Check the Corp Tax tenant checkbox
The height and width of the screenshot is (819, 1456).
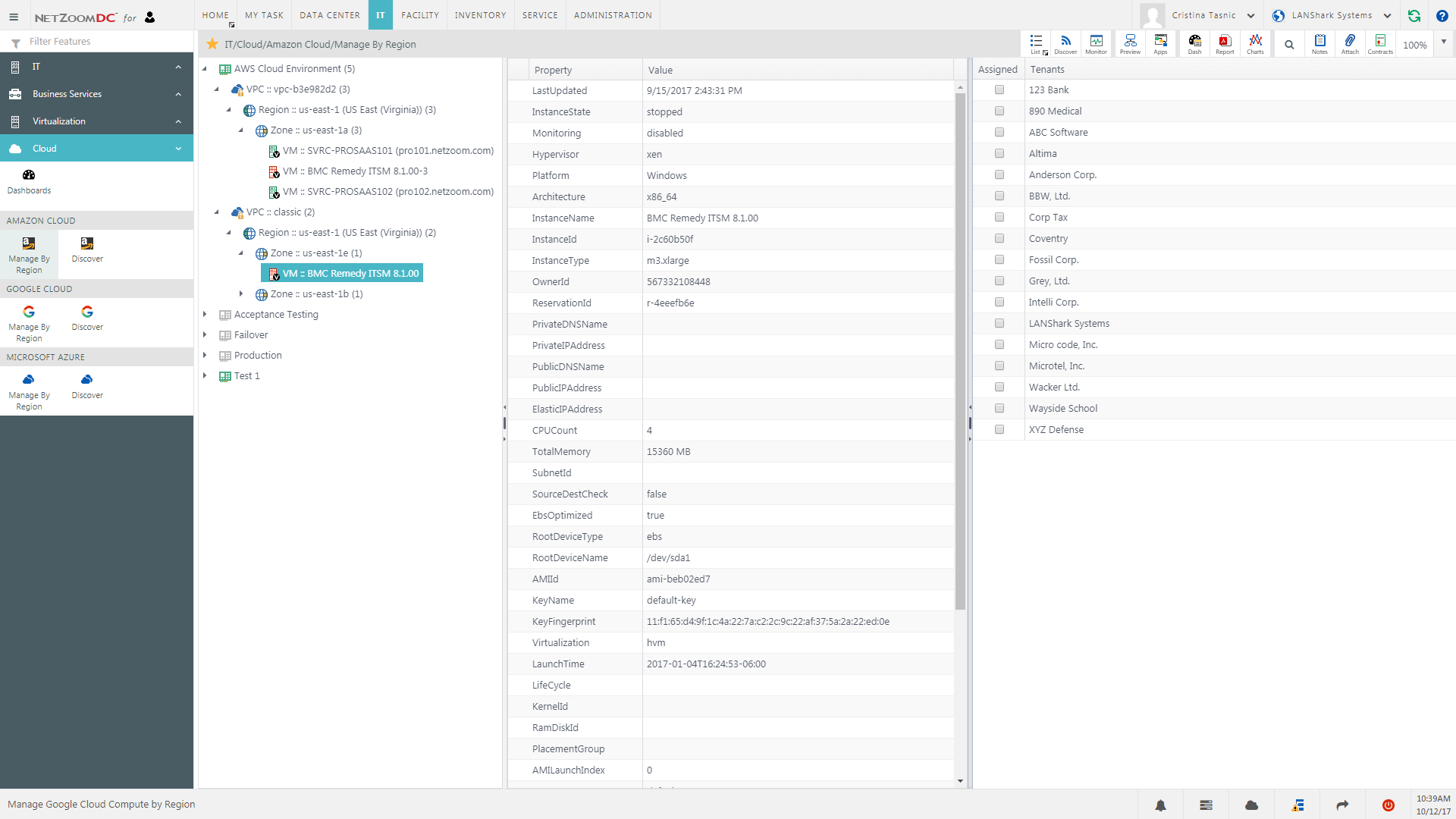tap(999, 218)
